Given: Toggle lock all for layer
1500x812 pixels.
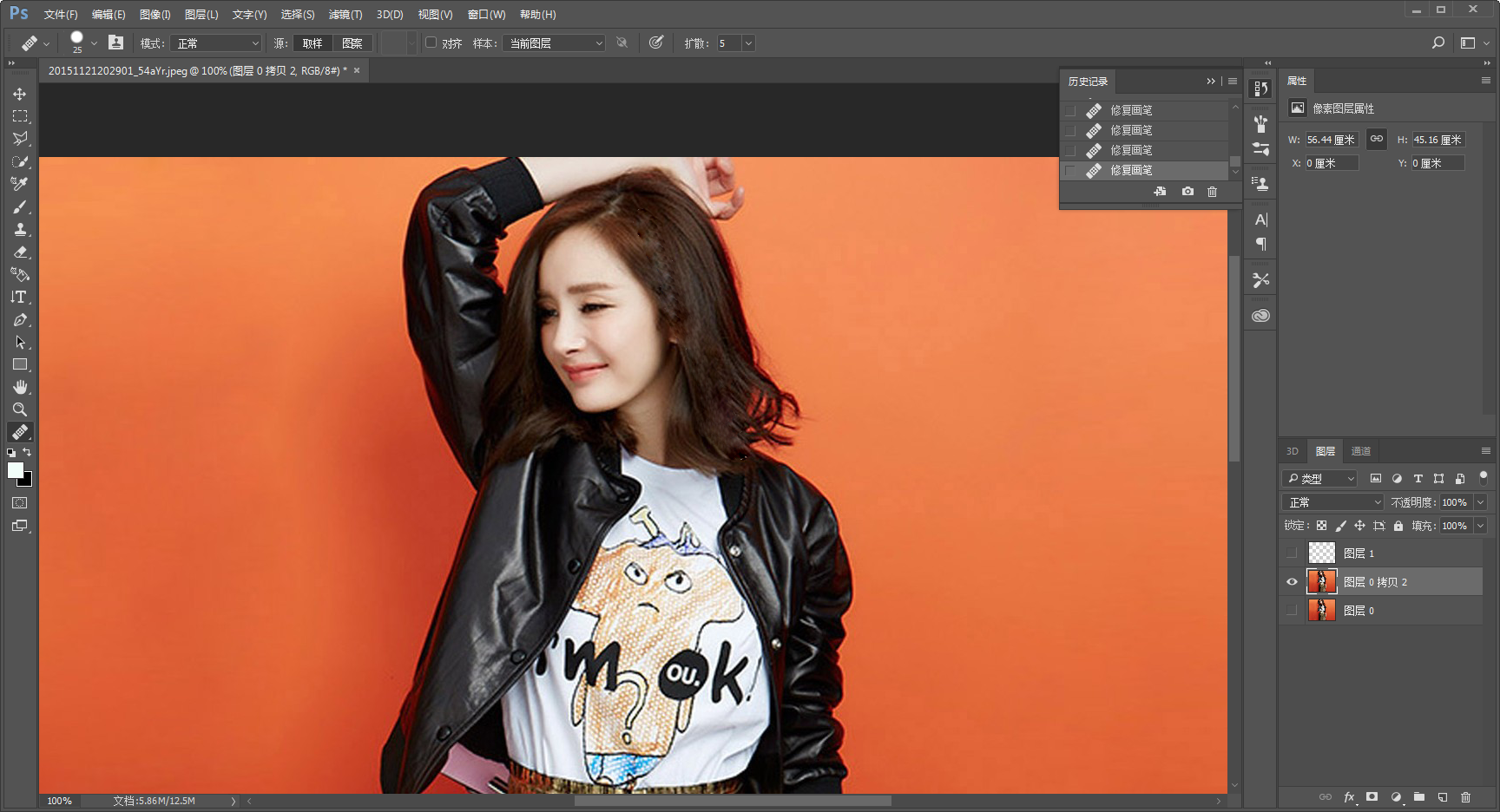Looking at the screenshot, I should click(1398, 526).
